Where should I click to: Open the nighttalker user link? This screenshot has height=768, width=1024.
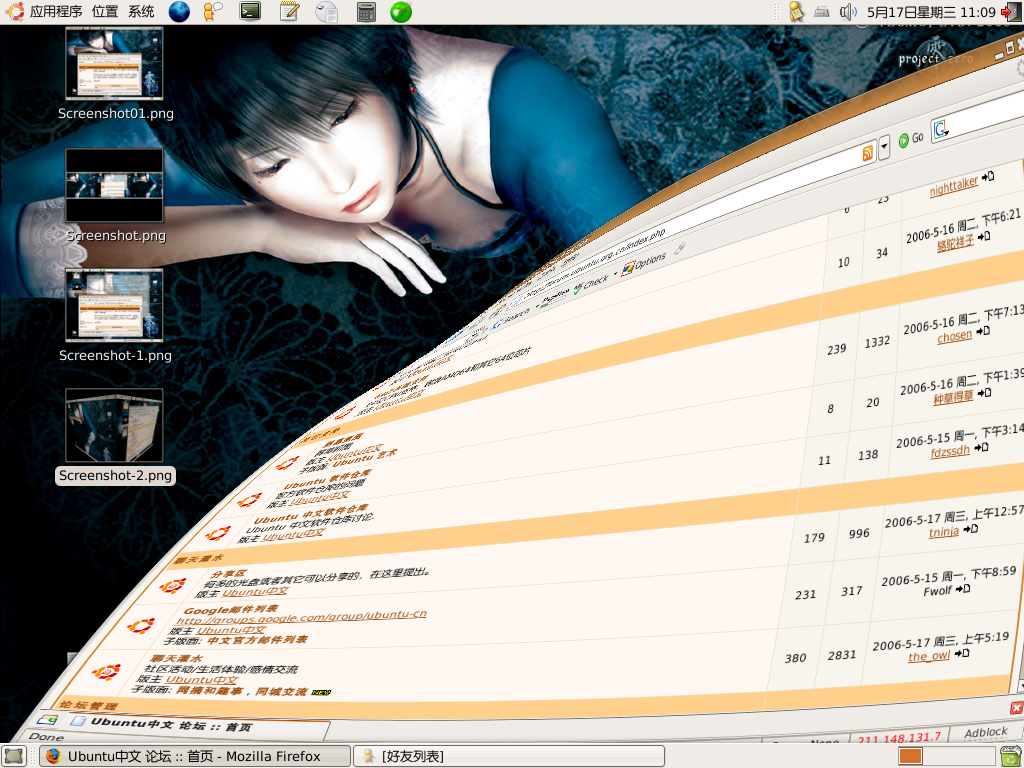coord(953,186)
